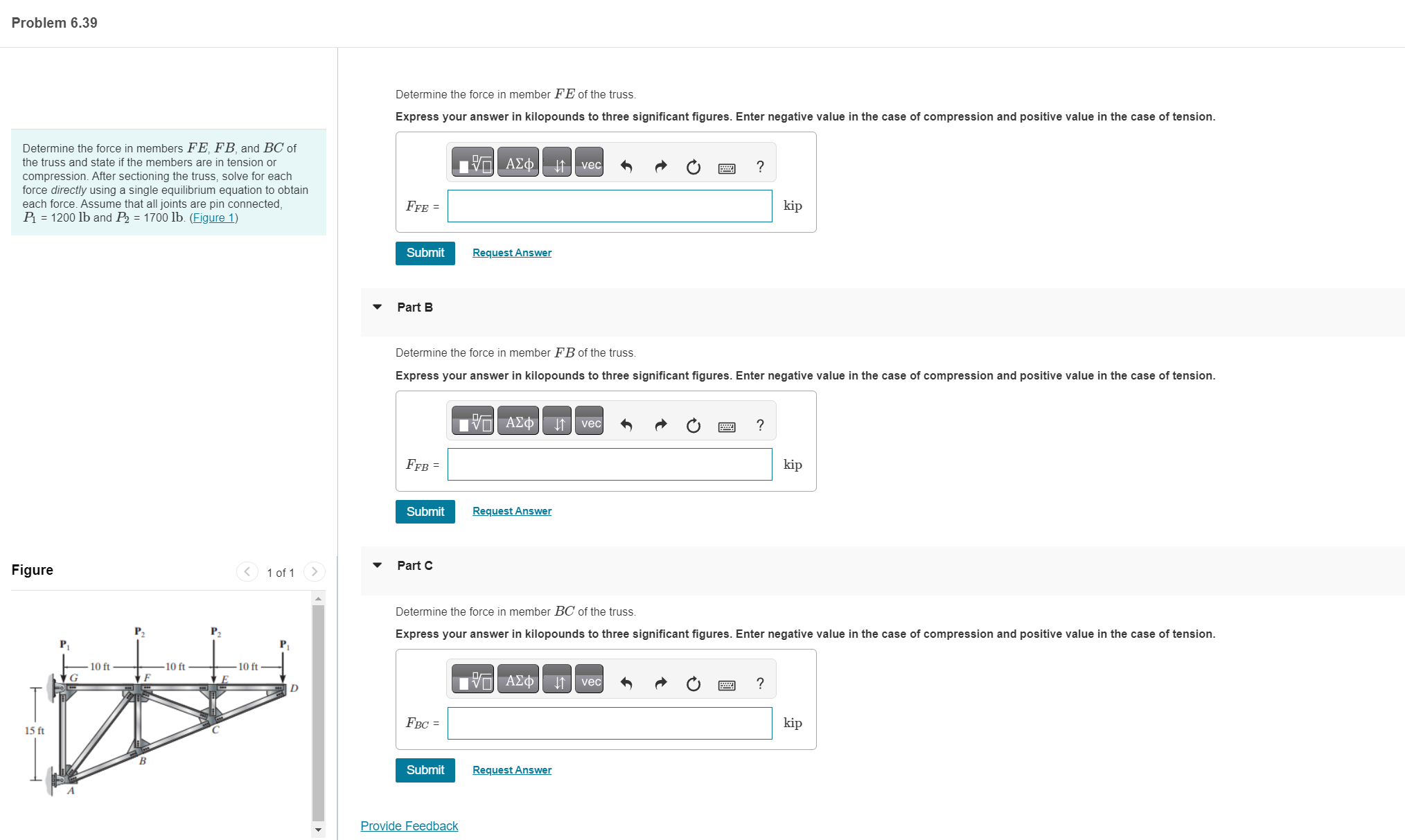
Task: Open keyboard shortcuts for the FB answer
Action: tap(727, 427)
